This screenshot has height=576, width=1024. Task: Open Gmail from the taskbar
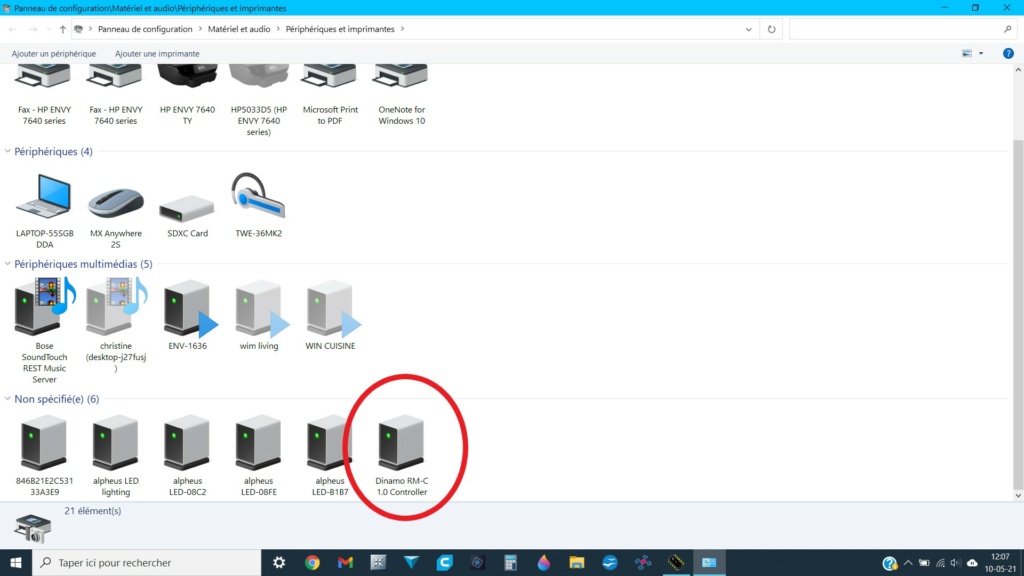[x=345, y=562]
